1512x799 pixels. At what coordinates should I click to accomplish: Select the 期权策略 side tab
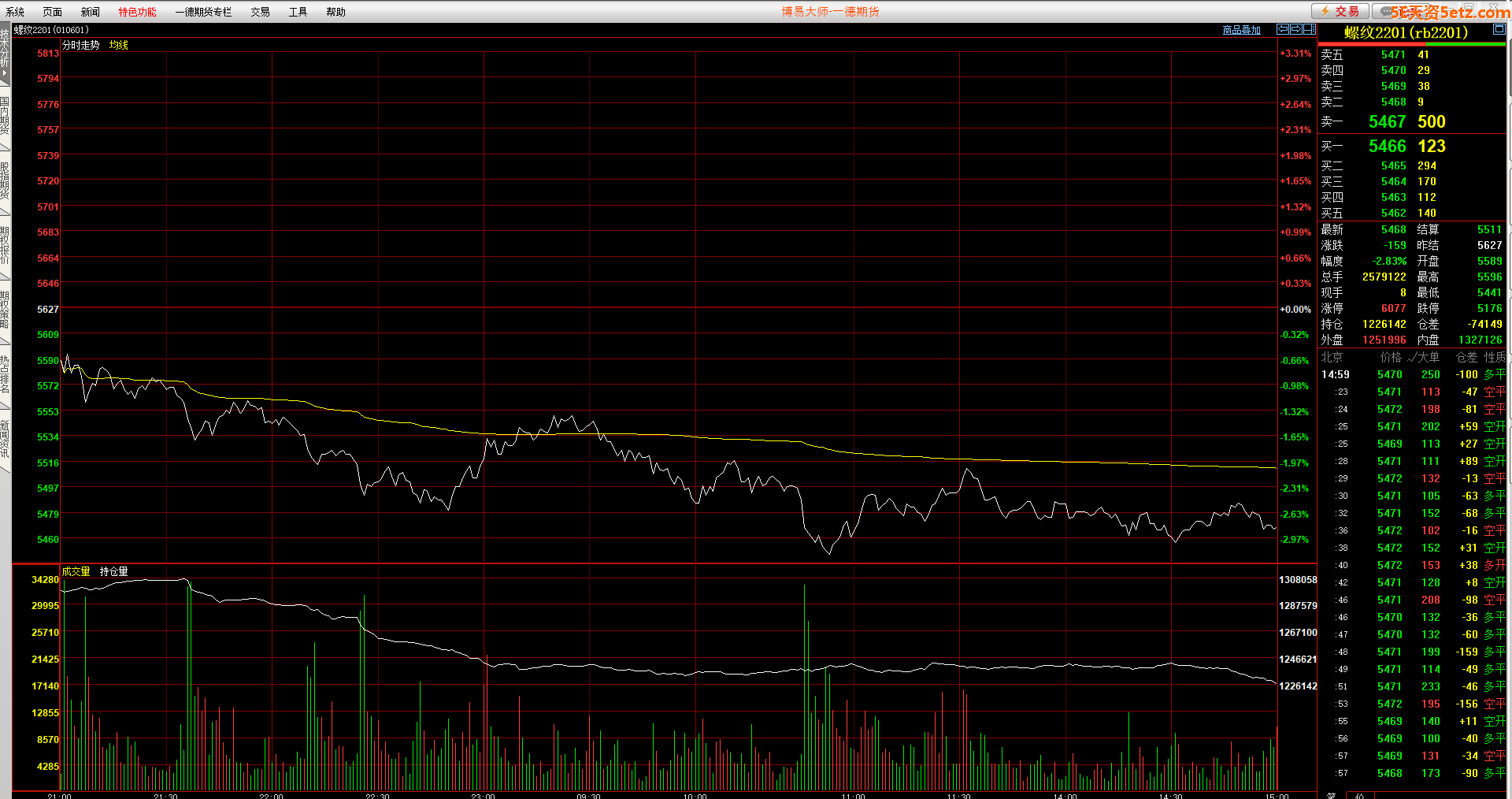point(5,310)
